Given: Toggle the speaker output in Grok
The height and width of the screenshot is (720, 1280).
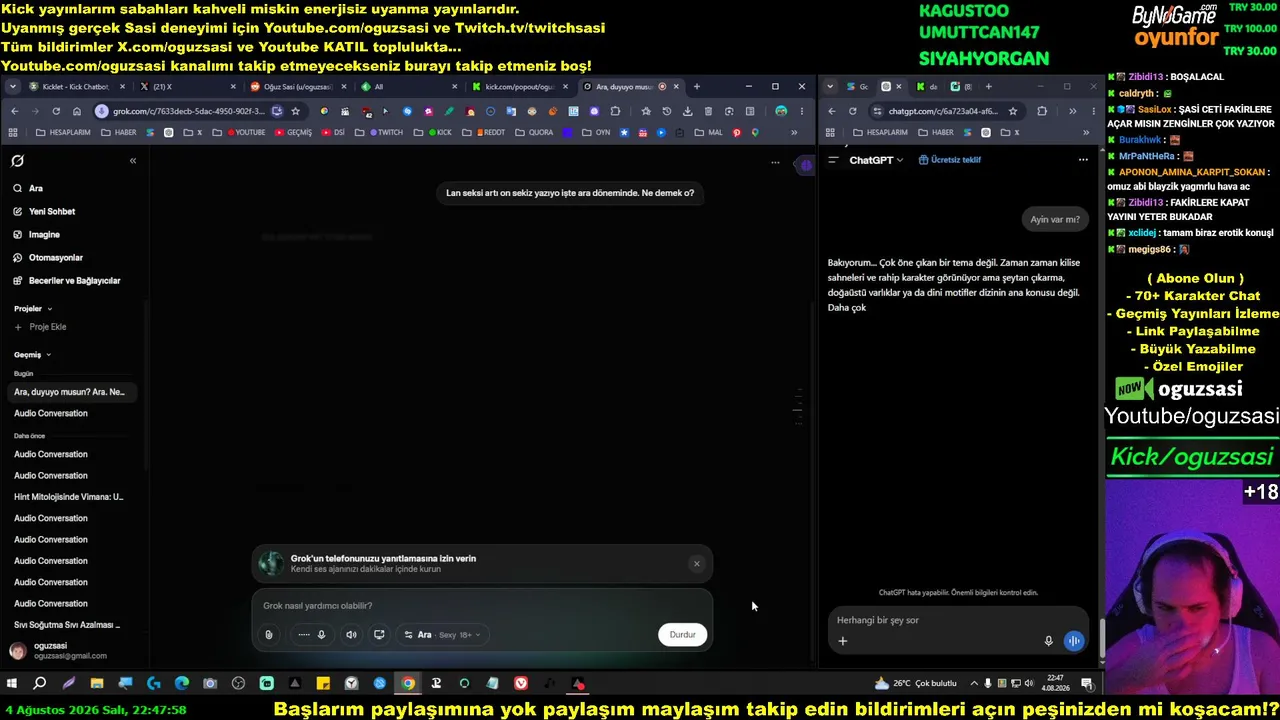Looking at the screenshot, I should coord(351,634).
